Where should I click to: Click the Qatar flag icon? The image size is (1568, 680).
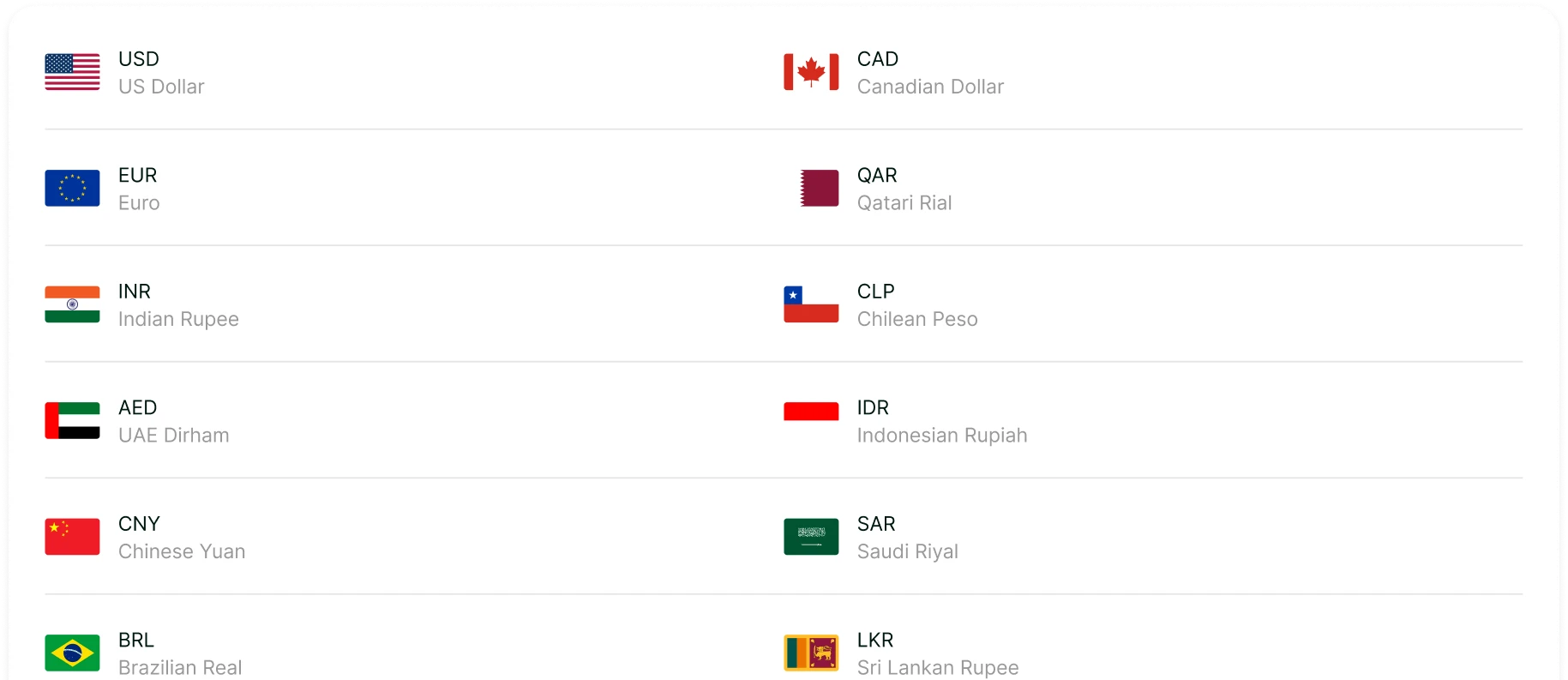819,188
